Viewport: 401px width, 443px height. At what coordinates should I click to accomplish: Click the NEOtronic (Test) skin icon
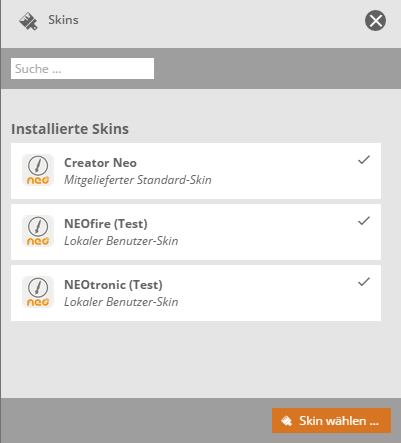(38, 292)
